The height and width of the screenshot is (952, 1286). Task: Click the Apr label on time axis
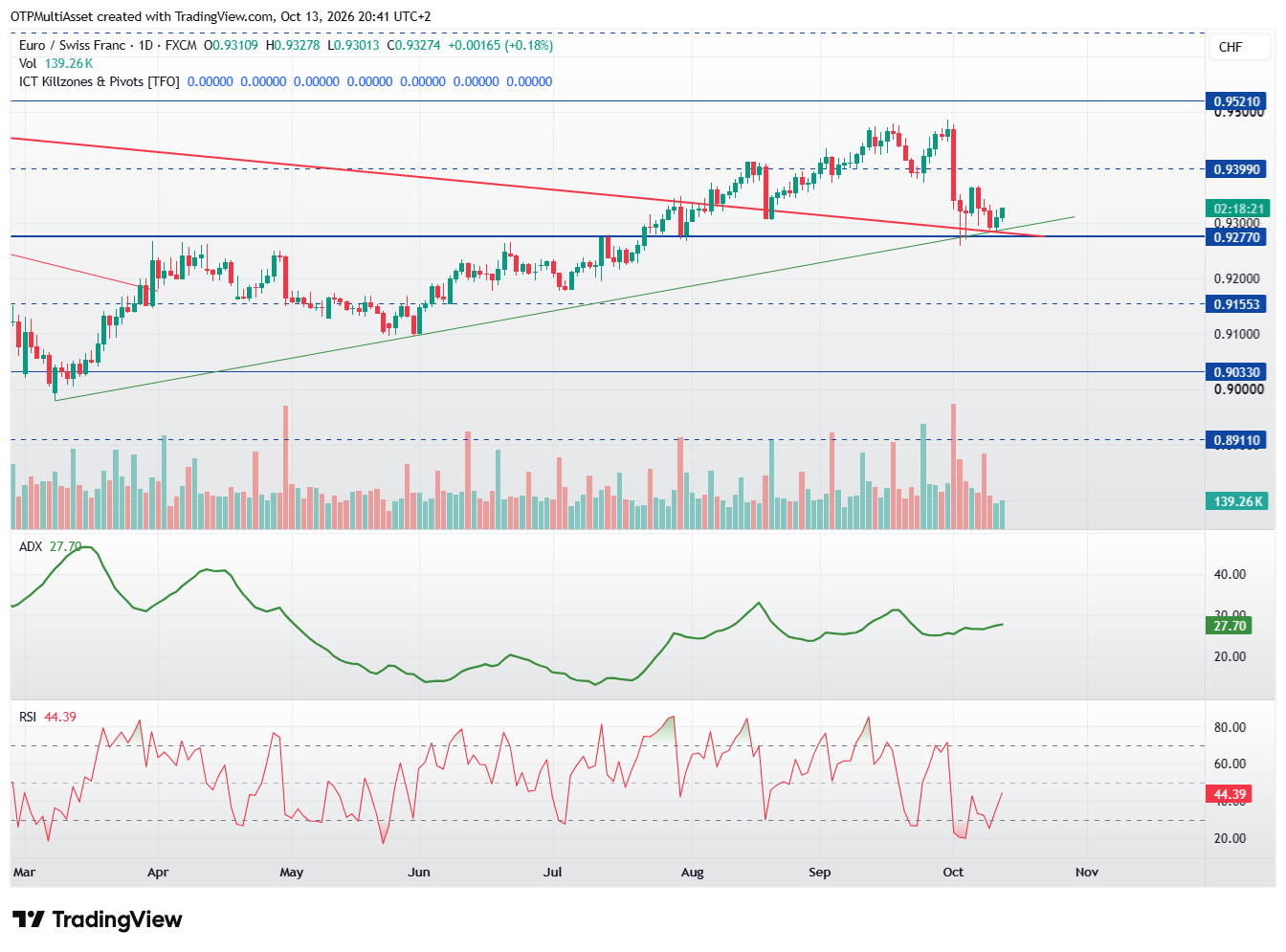[x=158, y=872]
